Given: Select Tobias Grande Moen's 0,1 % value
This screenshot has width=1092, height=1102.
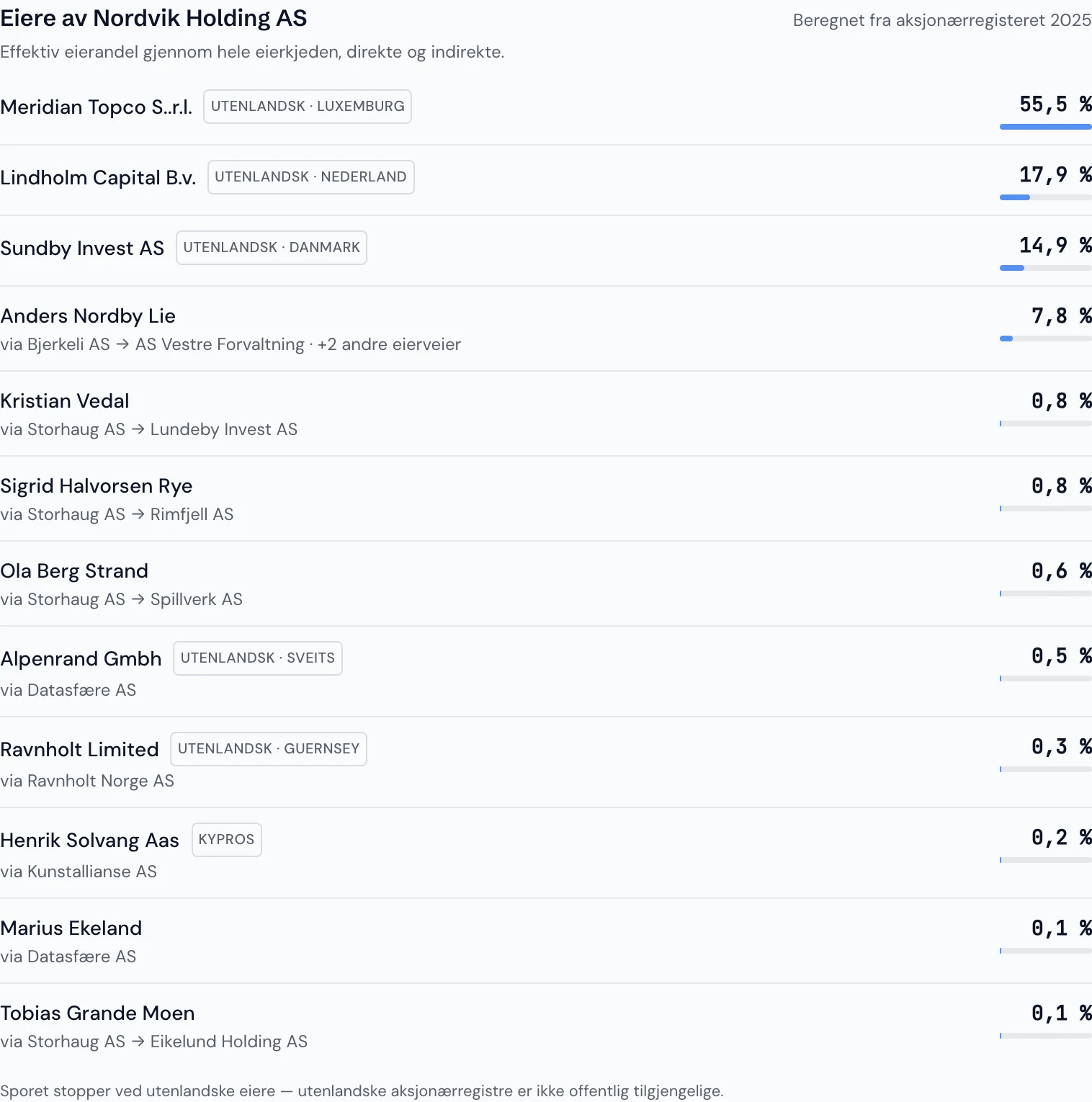Looking at the screenshot, I should (x=1061, y=1013).
